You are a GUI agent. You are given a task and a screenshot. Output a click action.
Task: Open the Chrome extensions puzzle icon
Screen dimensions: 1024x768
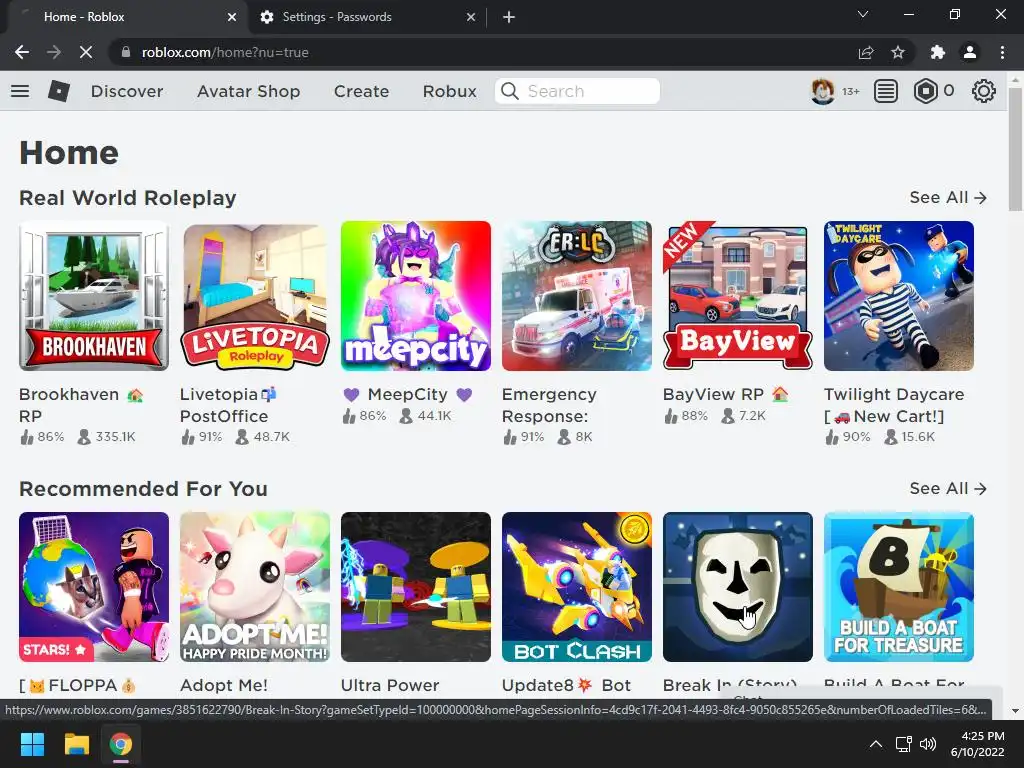938,52
